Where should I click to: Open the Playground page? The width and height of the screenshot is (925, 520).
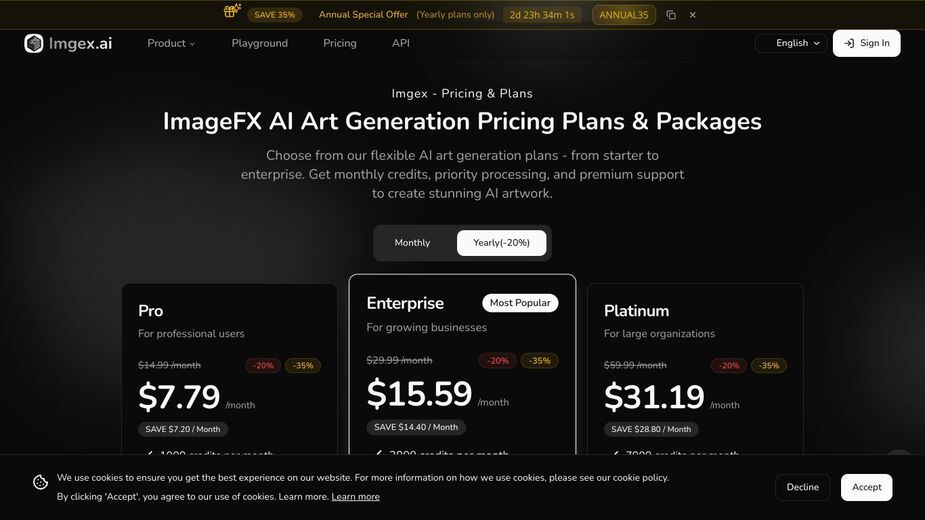(260, 43)
